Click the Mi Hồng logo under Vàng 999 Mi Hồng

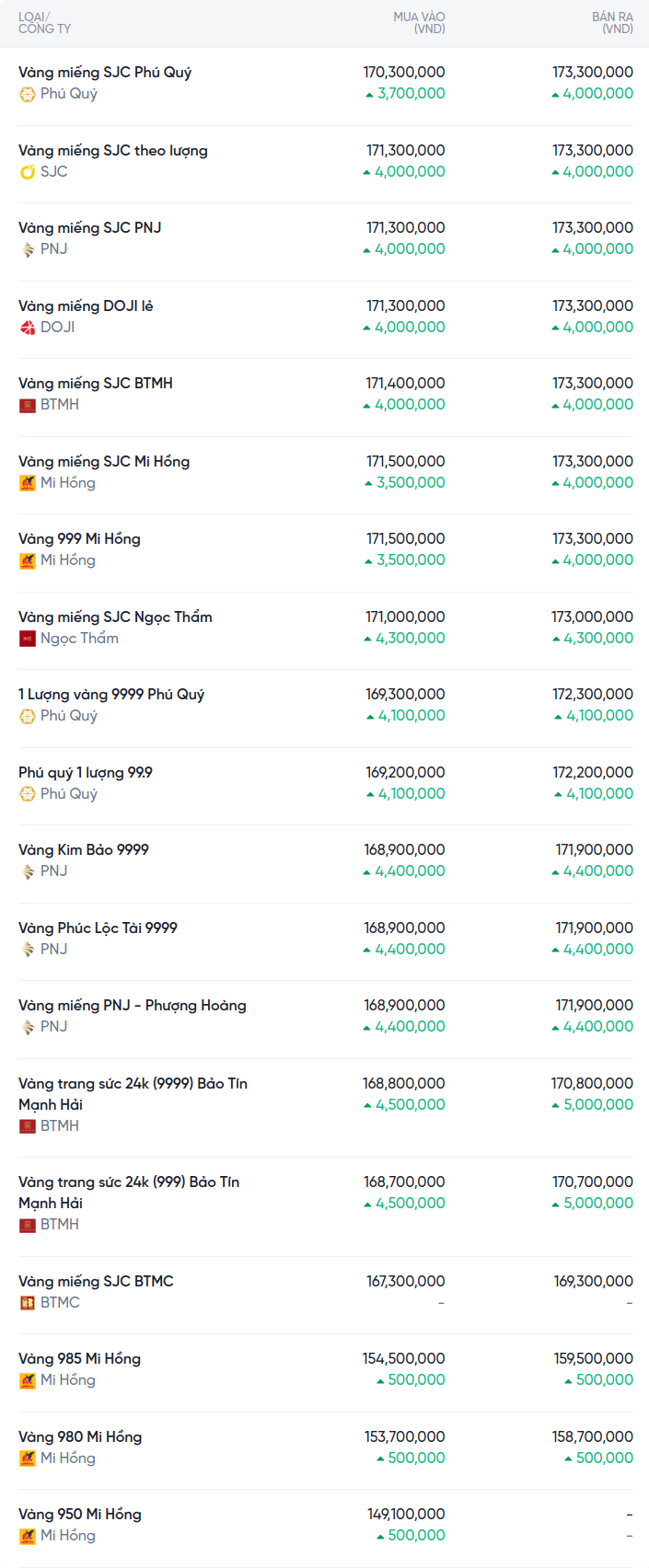28,560
